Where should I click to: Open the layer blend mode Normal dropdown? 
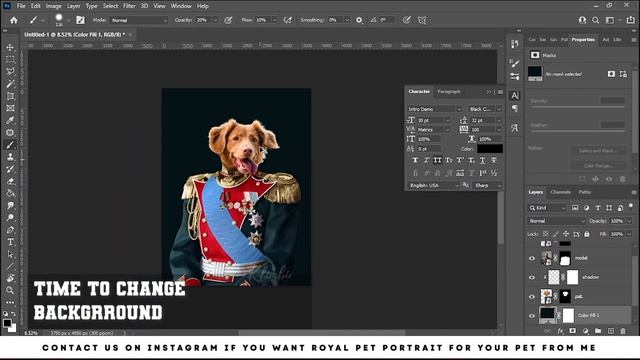click(557, 221)
